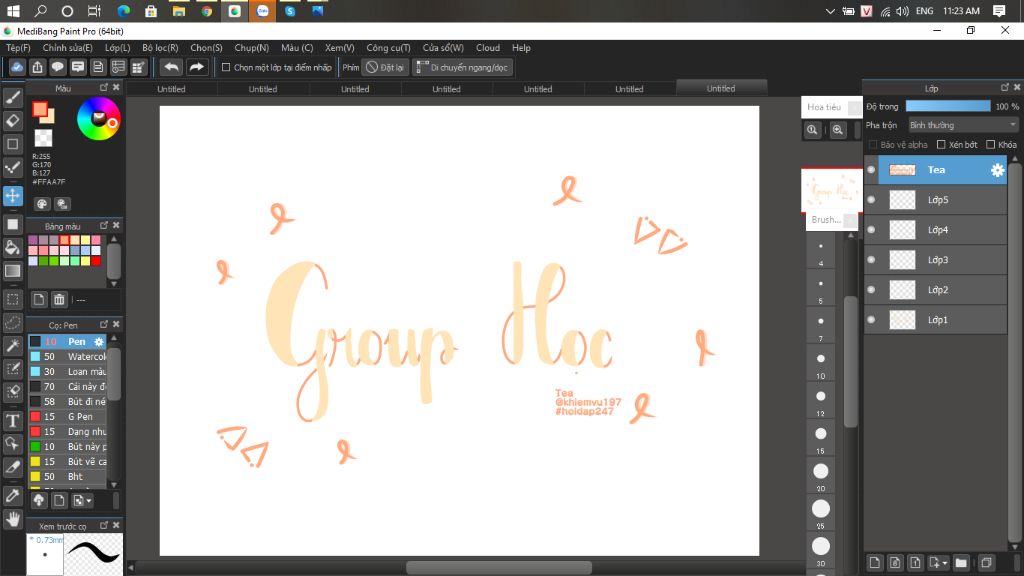Pick the Magic Wand selection tool

click(x=13, y=346)
